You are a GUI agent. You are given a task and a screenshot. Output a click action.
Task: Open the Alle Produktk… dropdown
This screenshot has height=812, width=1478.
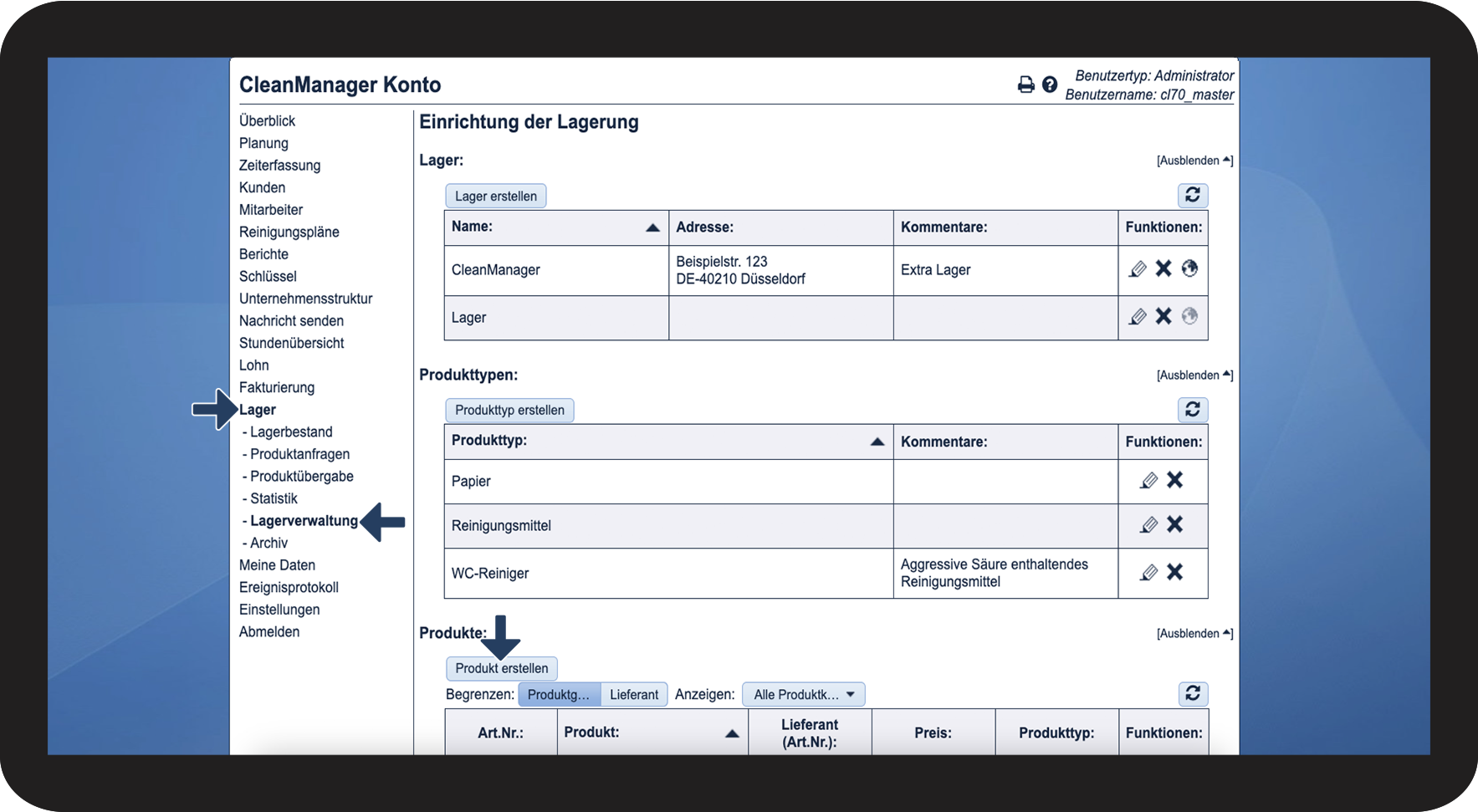pyautogui.click(x=804, y=694)
